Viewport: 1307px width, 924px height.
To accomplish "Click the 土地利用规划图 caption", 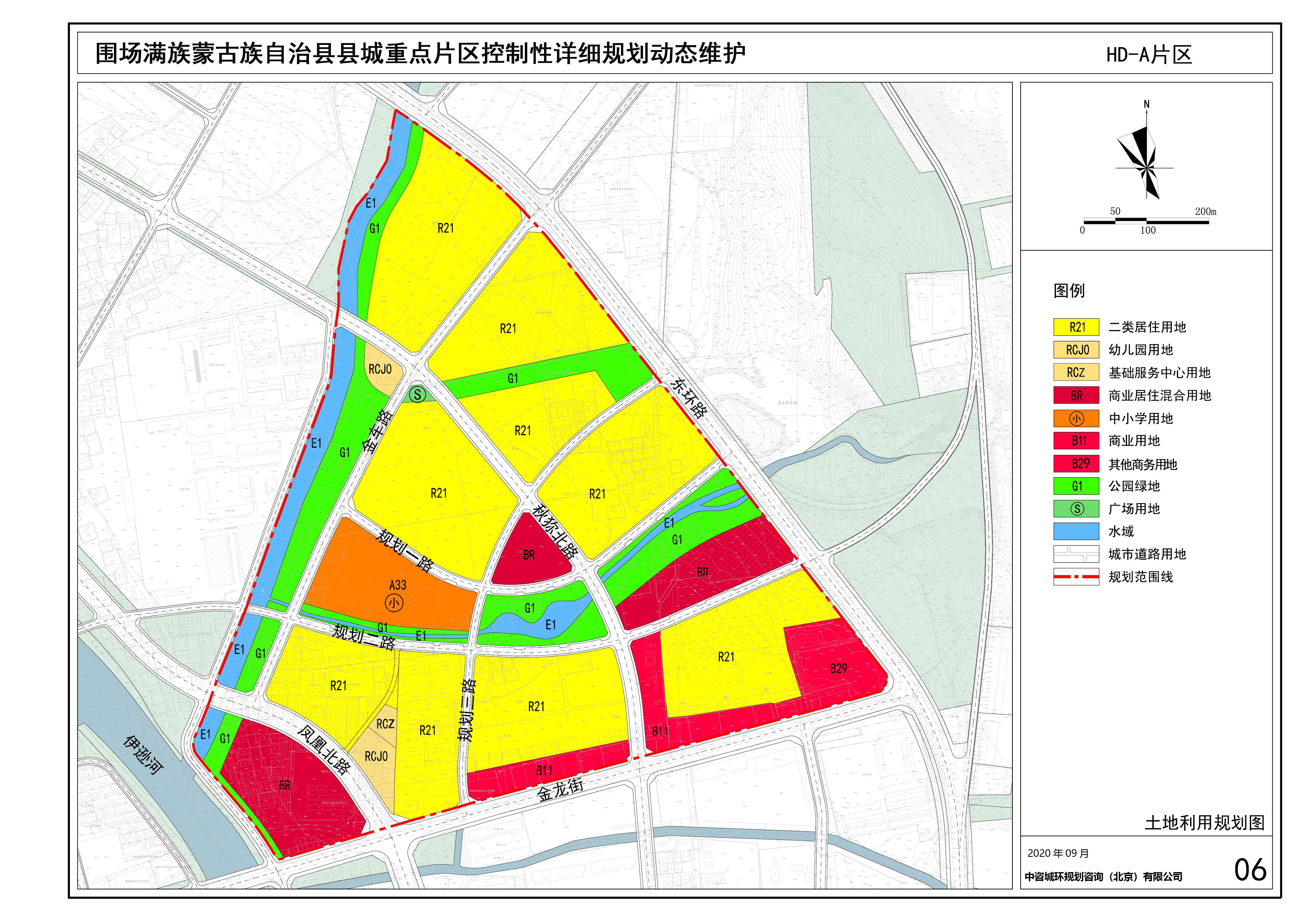I will tap(1205, 823).
